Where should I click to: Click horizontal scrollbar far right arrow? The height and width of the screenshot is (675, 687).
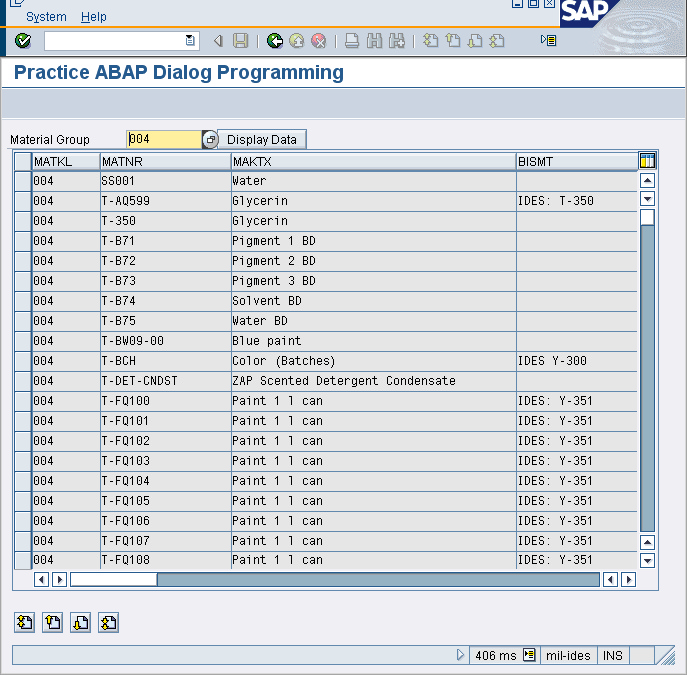[x=628, y=580]
